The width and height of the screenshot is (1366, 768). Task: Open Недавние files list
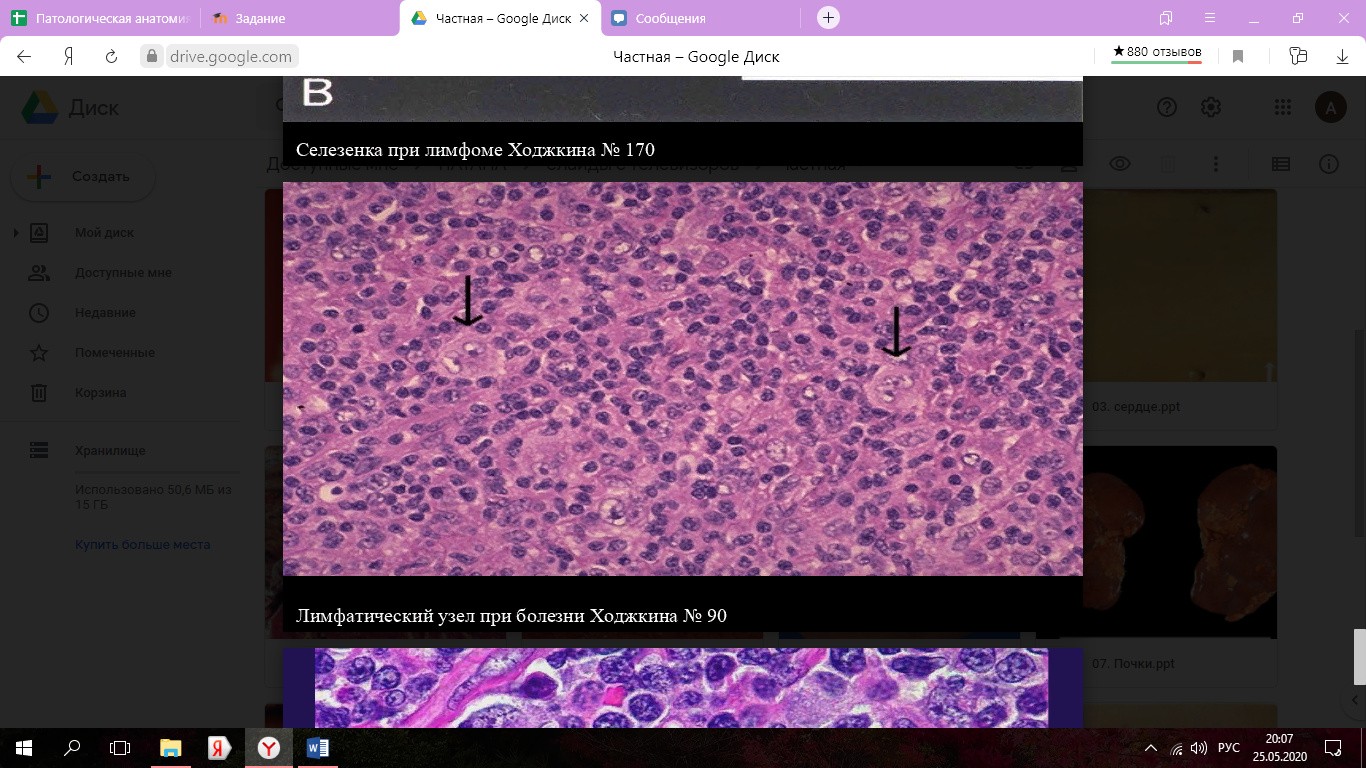[x=105, y=313]
